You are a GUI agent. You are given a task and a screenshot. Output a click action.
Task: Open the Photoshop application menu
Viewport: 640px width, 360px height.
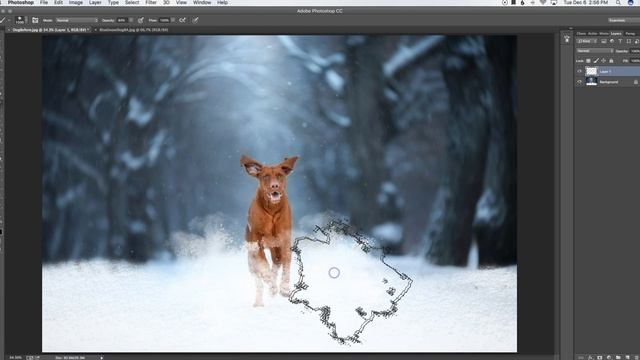click(x=20, y=2)
